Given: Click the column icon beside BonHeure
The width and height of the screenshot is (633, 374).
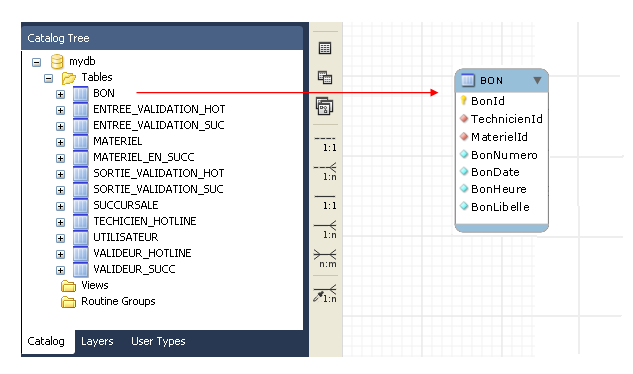Looking at the screenshot, I should pos(464,189).
